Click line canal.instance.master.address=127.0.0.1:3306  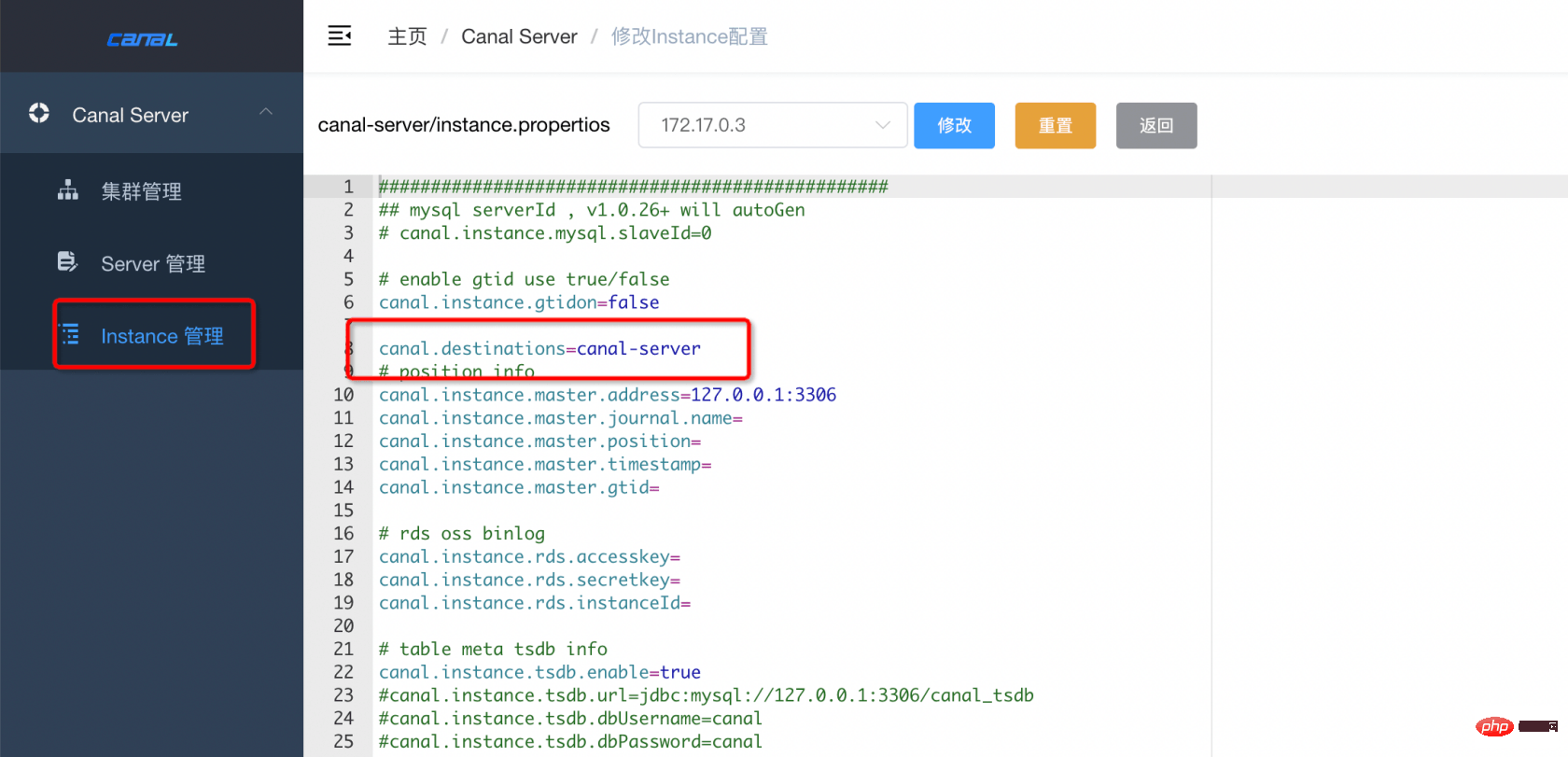(x=608, y=395)
